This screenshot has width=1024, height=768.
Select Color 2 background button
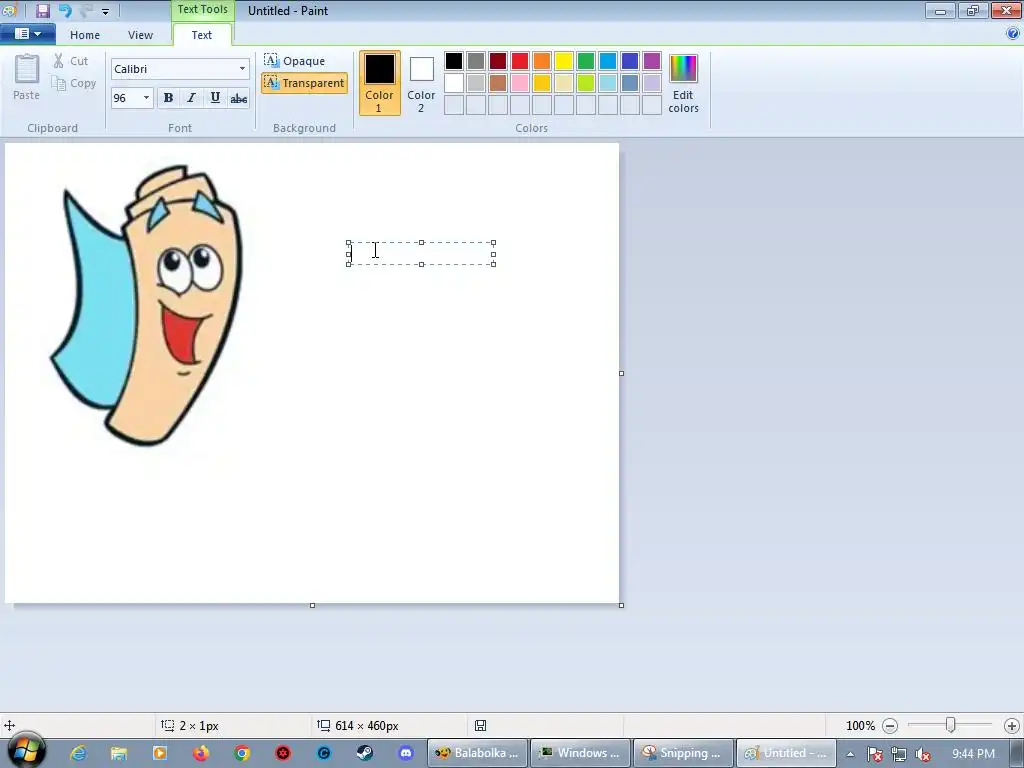pyautogui.click(x=421, y=83)
